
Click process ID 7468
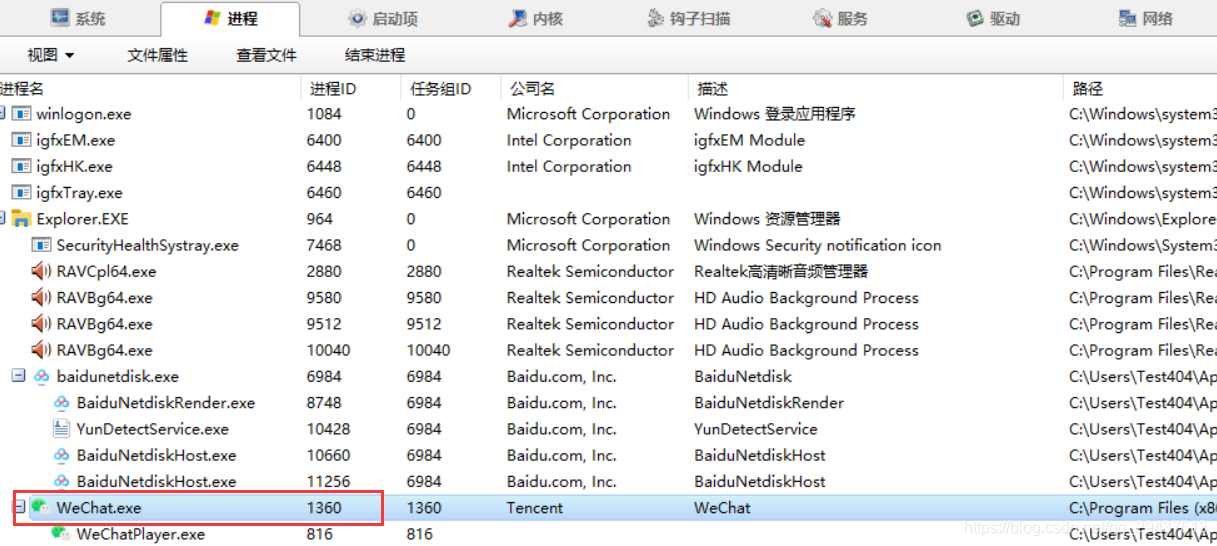tap(324, 245)
